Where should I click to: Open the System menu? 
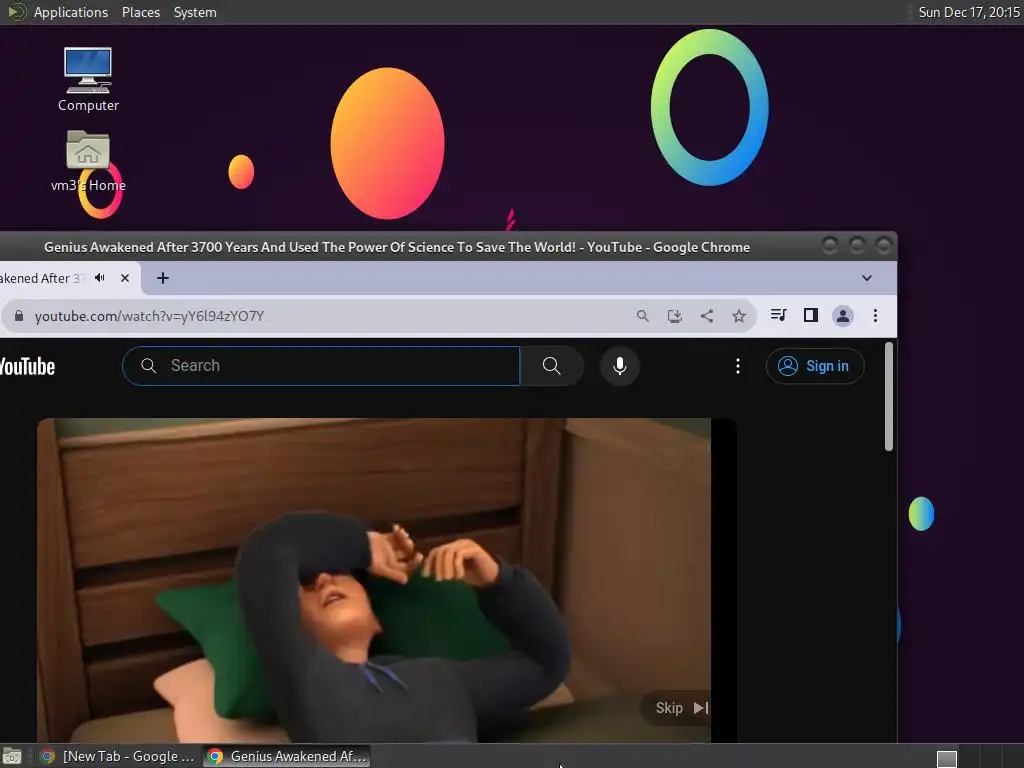pos(195,12)
